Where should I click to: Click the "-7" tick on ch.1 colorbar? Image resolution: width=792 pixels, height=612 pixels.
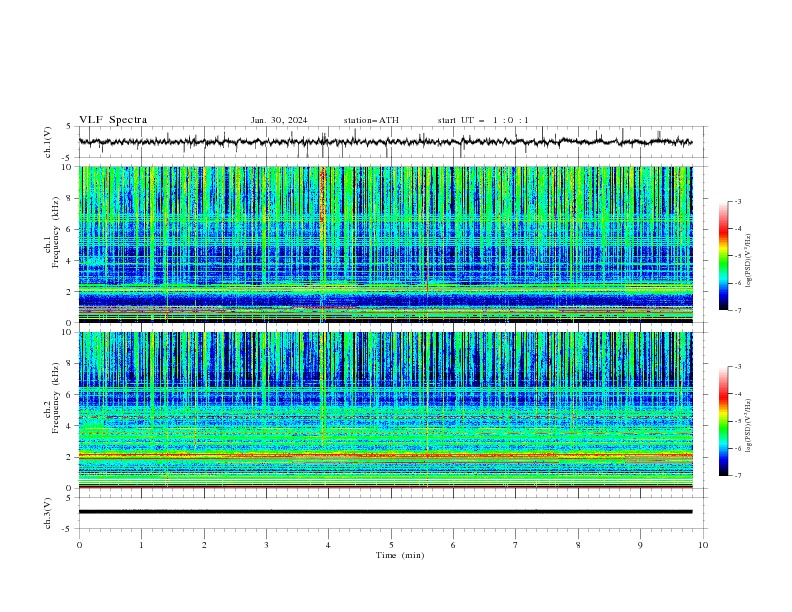pyautogui.click(x=738, y=310)
